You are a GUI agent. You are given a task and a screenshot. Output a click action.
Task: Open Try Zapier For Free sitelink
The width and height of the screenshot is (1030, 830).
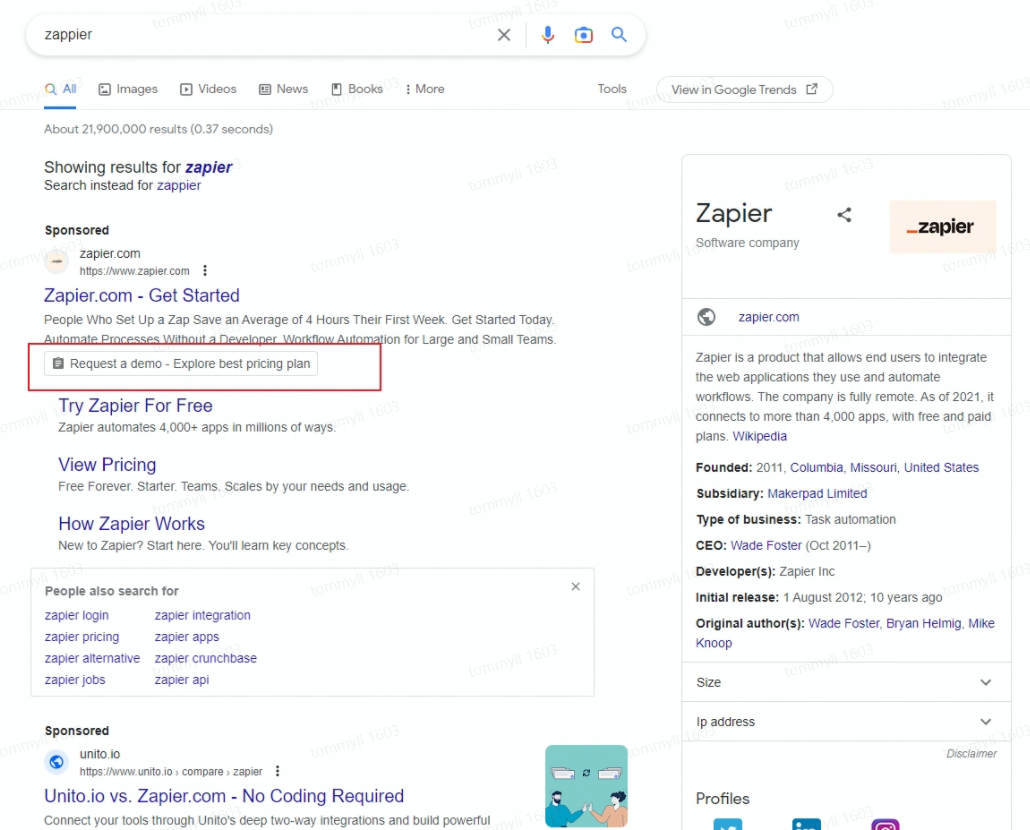[x=135, y=406]
